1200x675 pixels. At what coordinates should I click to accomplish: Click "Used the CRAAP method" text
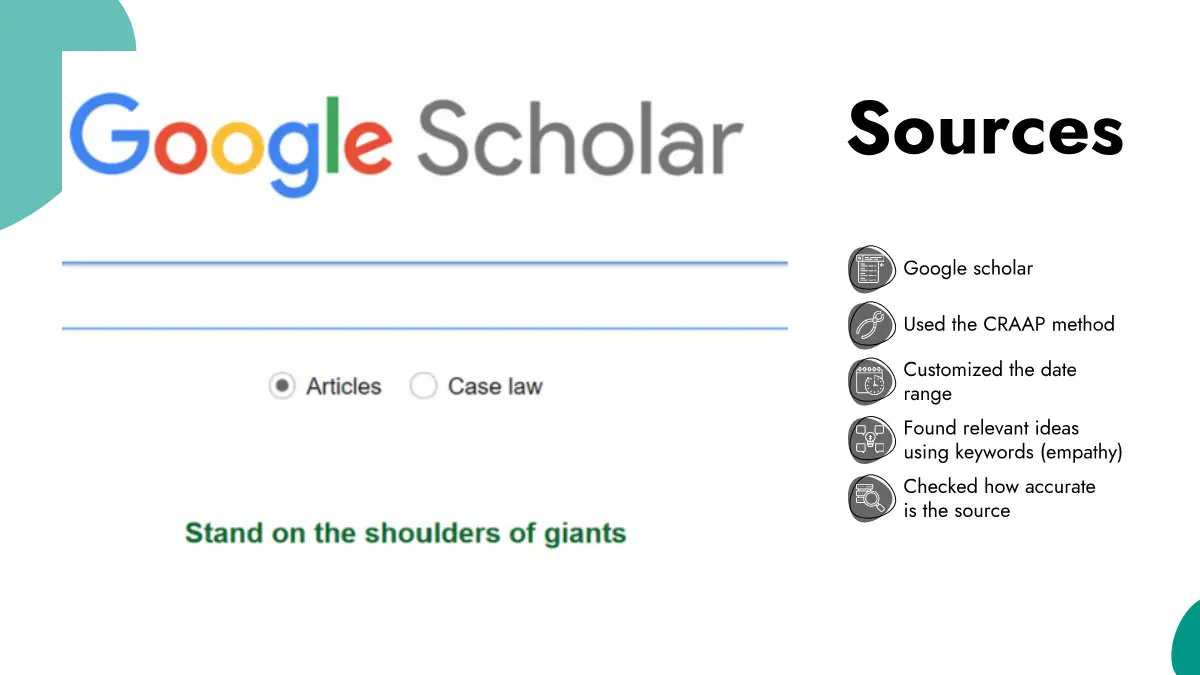pos(1008,324)
